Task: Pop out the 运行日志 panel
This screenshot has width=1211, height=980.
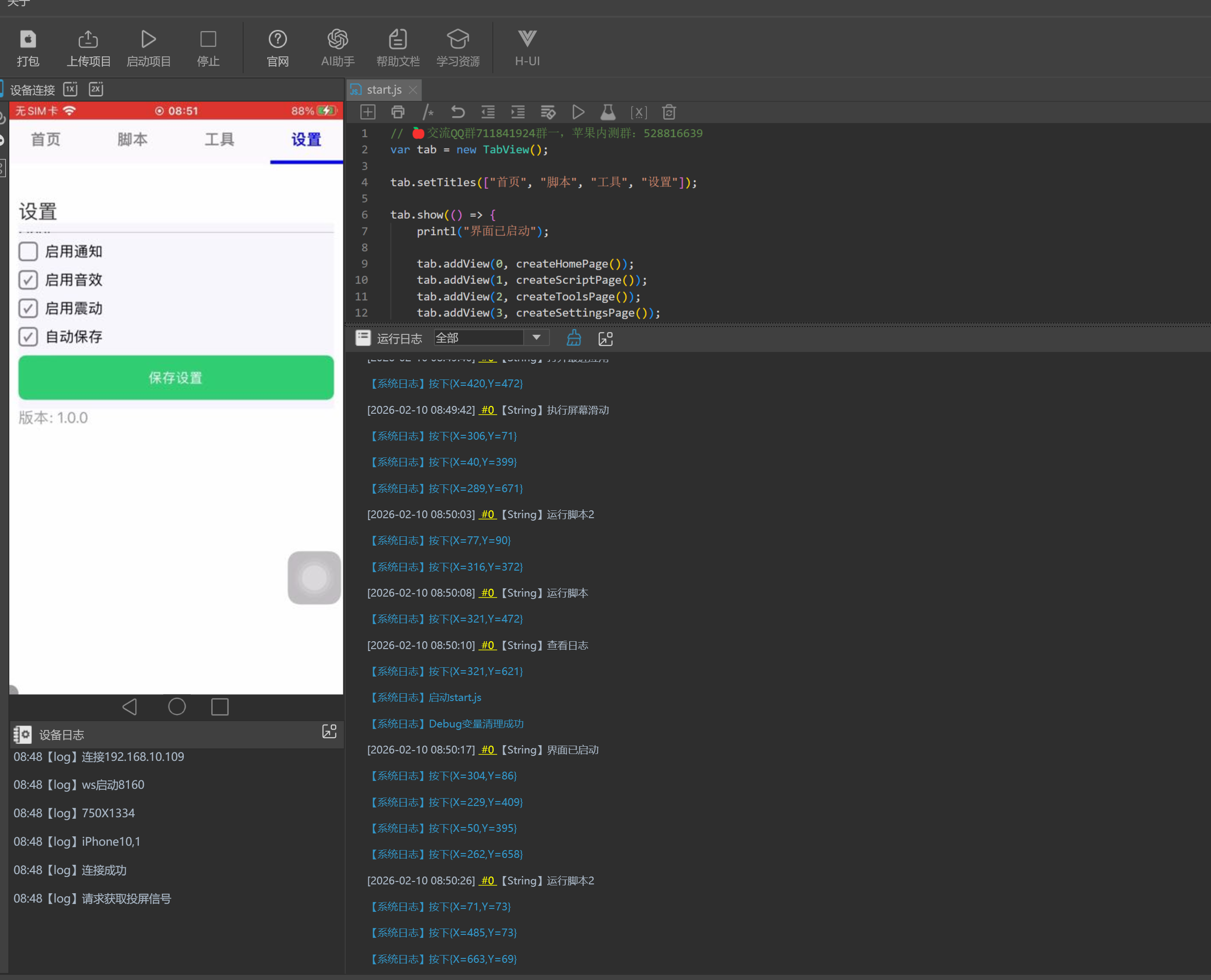Action: 605,338
